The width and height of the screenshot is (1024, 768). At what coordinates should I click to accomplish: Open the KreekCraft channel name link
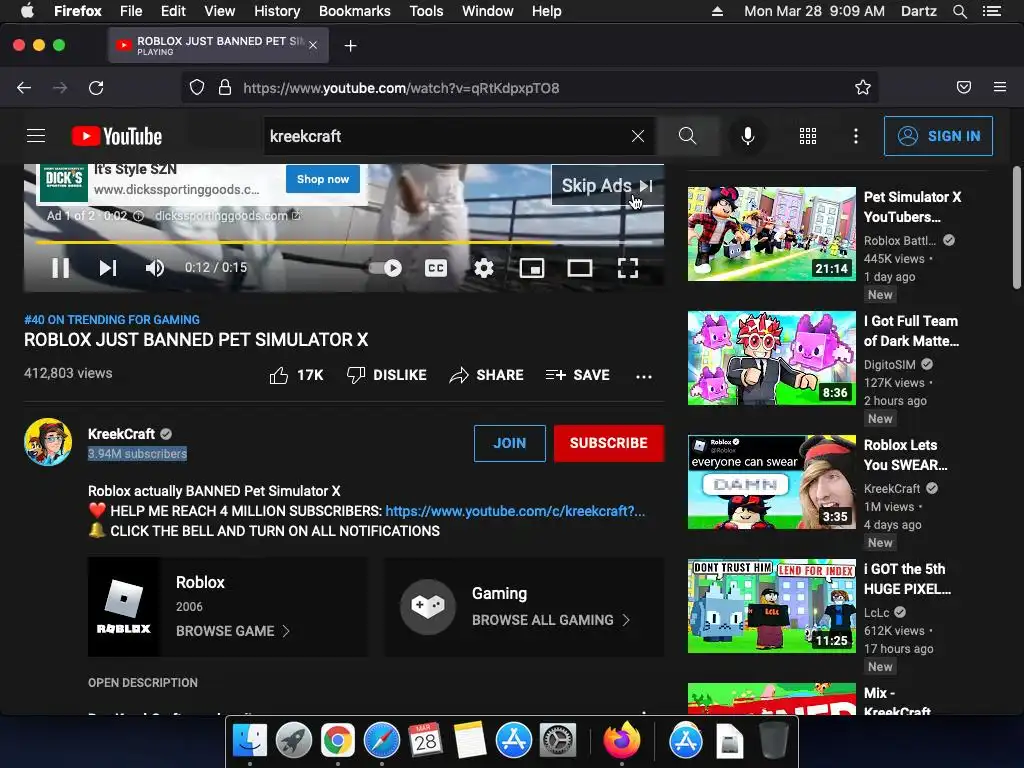121,434
